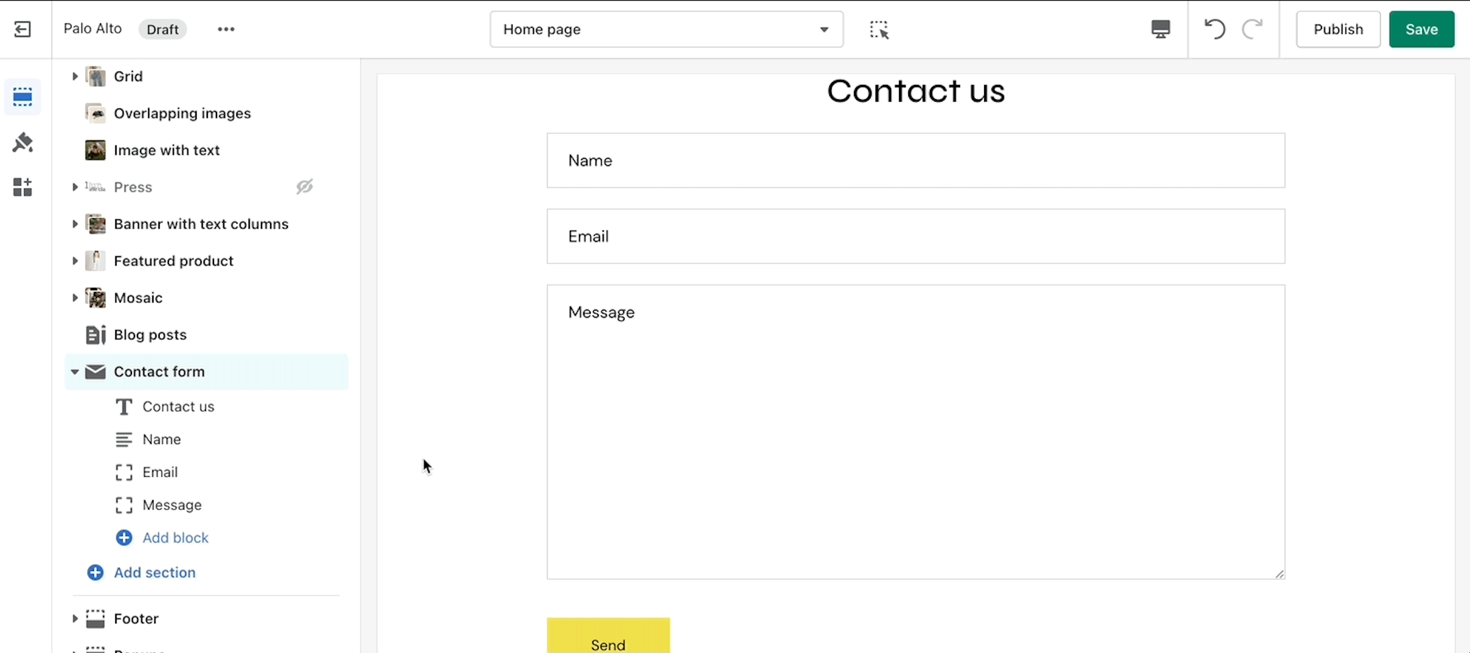Click the Name input field in preview
The image size is (1470, 653).
pos(915,160)
